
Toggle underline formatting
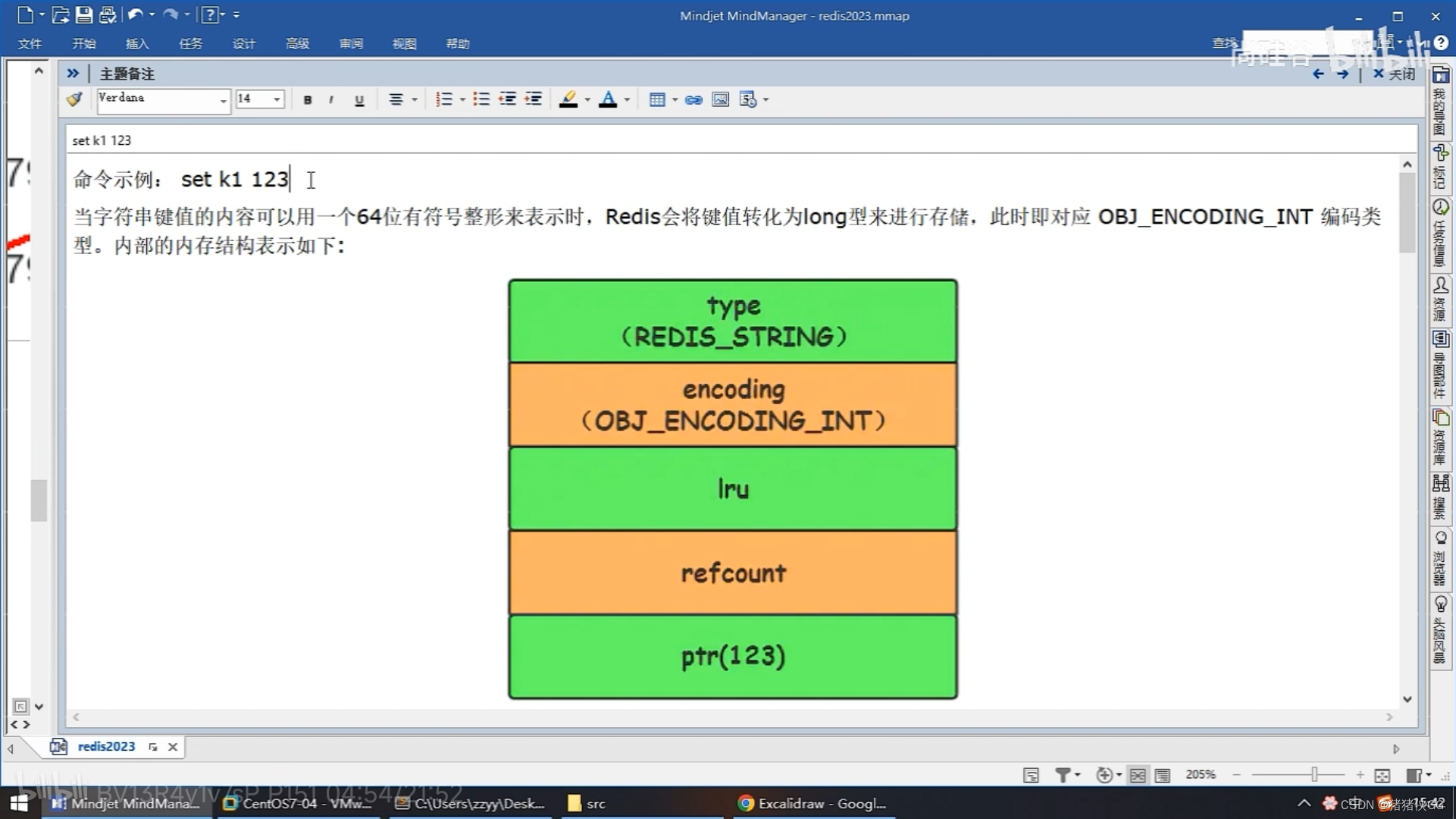tap(359, 99)
